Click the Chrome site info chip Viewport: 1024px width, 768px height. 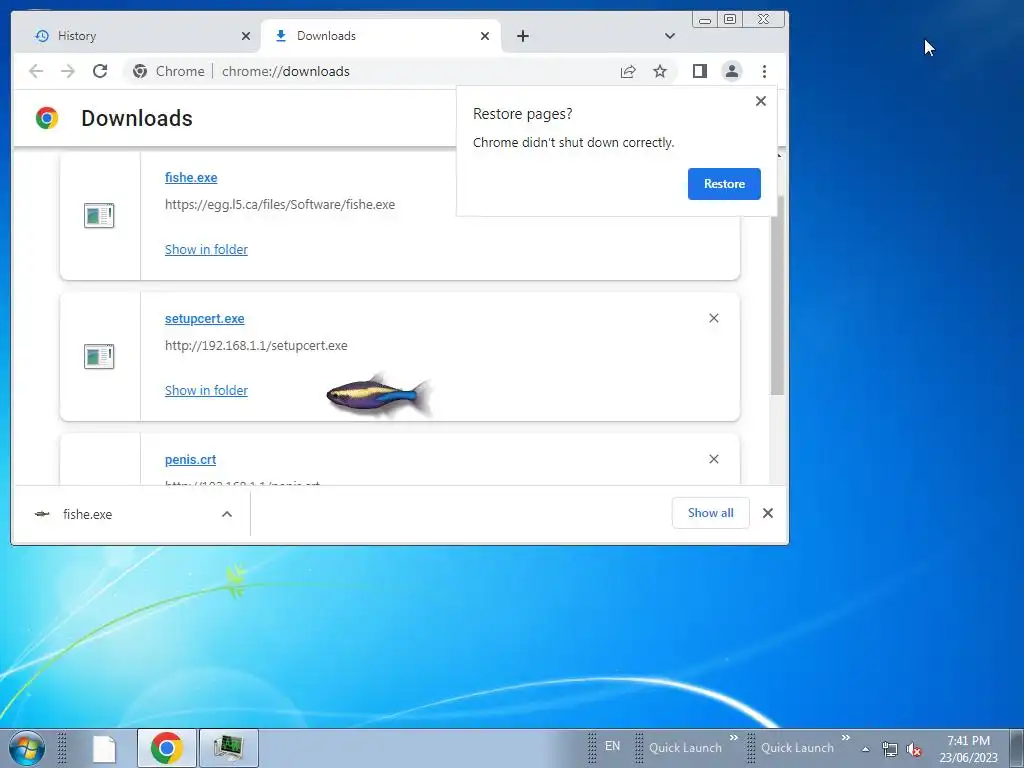pos(168,71)
